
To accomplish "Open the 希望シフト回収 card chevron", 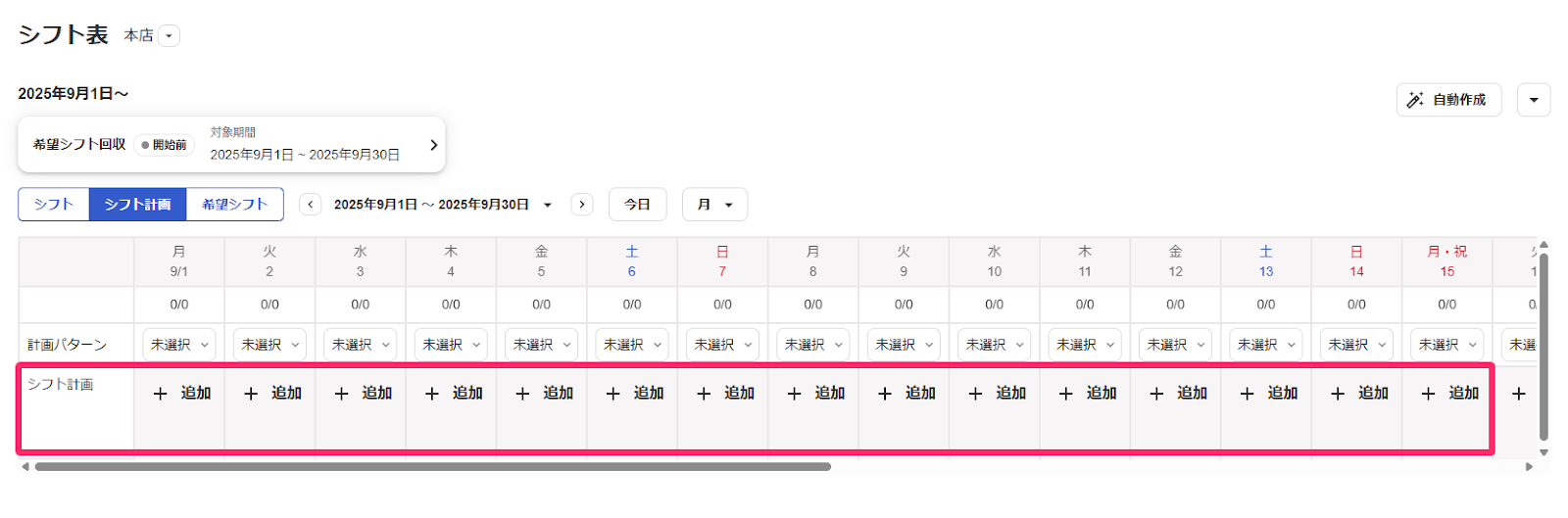I will point(433,145).
